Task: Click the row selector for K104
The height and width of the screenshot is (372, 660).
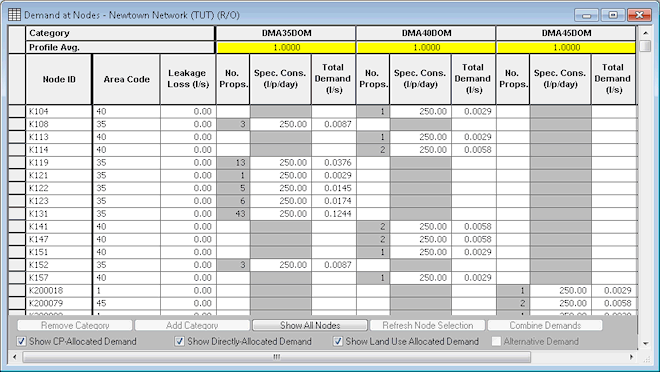Action: [17, 112]
